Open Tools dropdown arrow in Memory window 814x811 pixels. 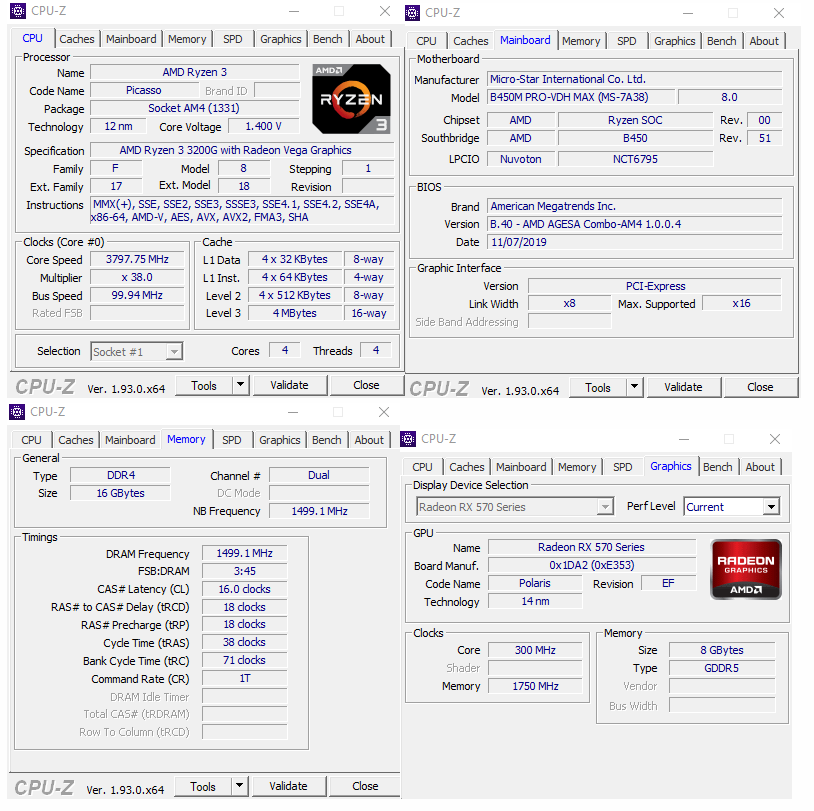(239, 786)
